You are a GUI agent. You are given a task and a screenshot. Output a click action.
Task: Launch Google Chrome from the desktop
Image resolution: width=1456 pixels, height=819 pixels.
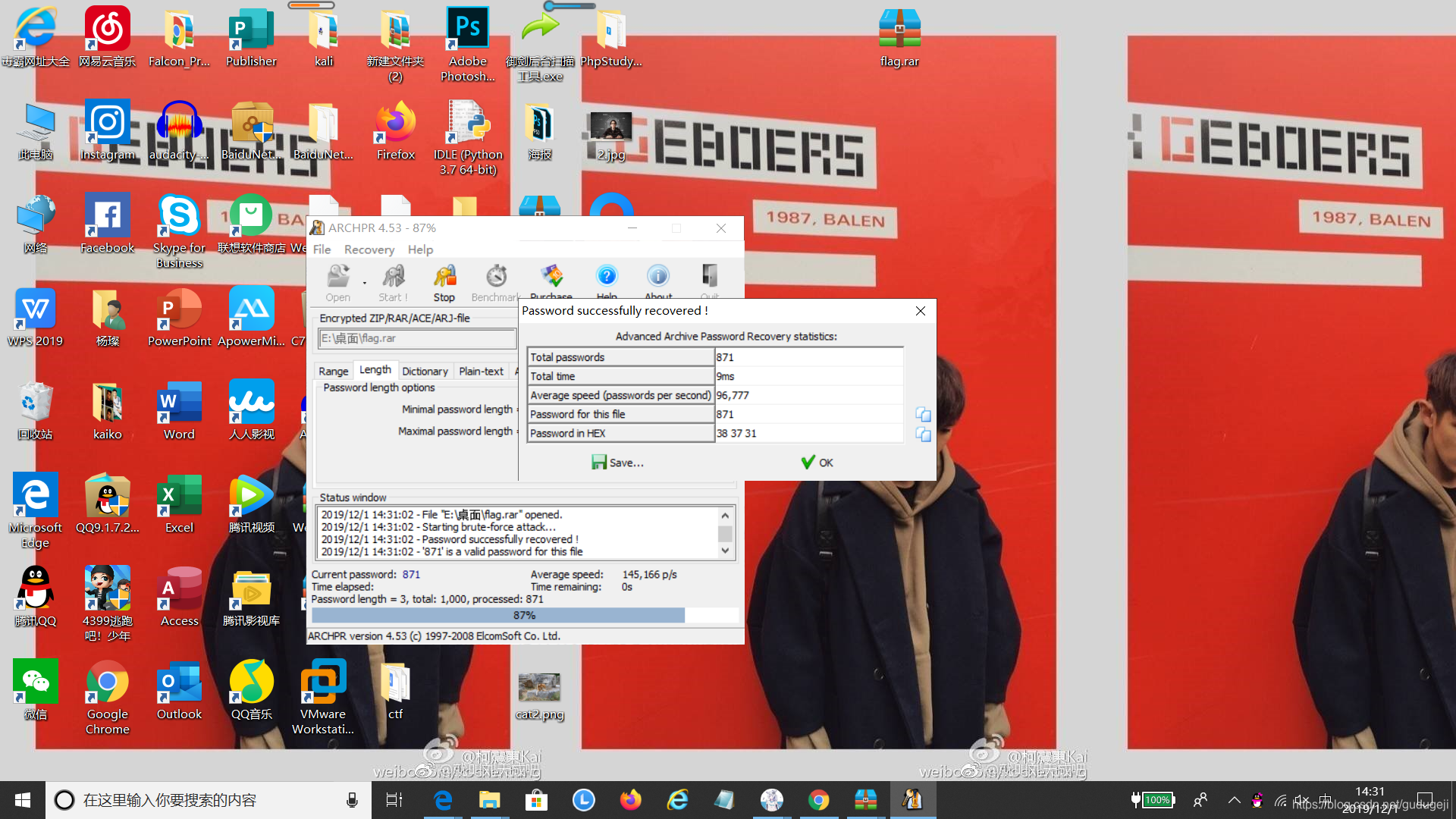[107, 697]
